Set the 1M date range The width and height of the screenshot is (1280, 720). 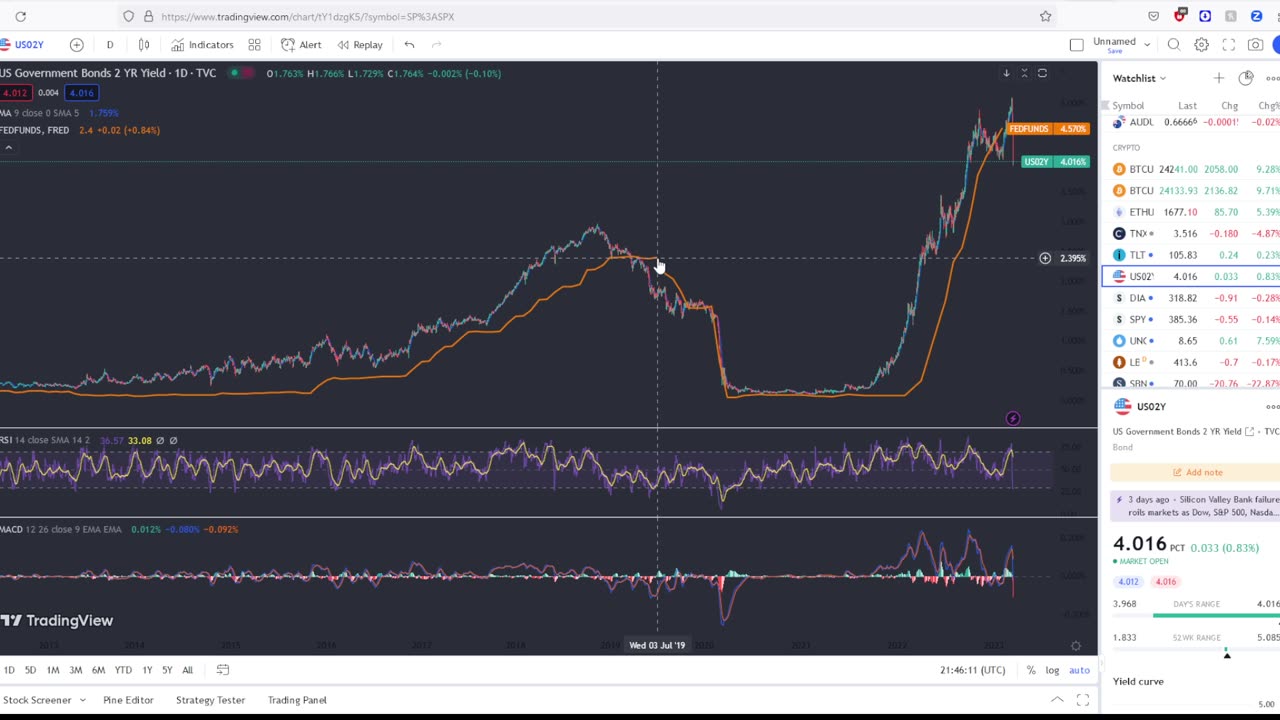click(53, 670)
